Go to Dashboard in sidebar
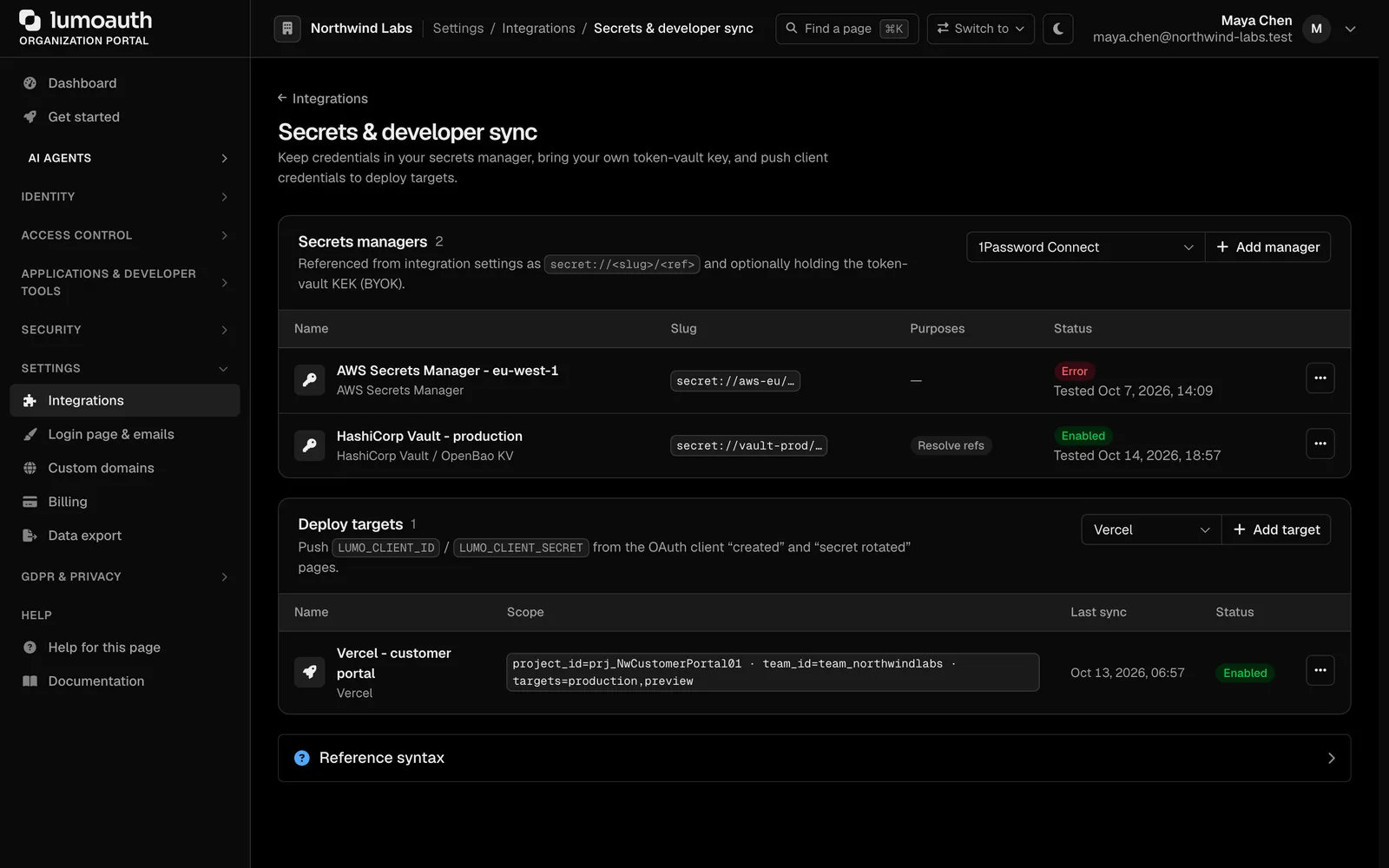 [x=125, y=83]
